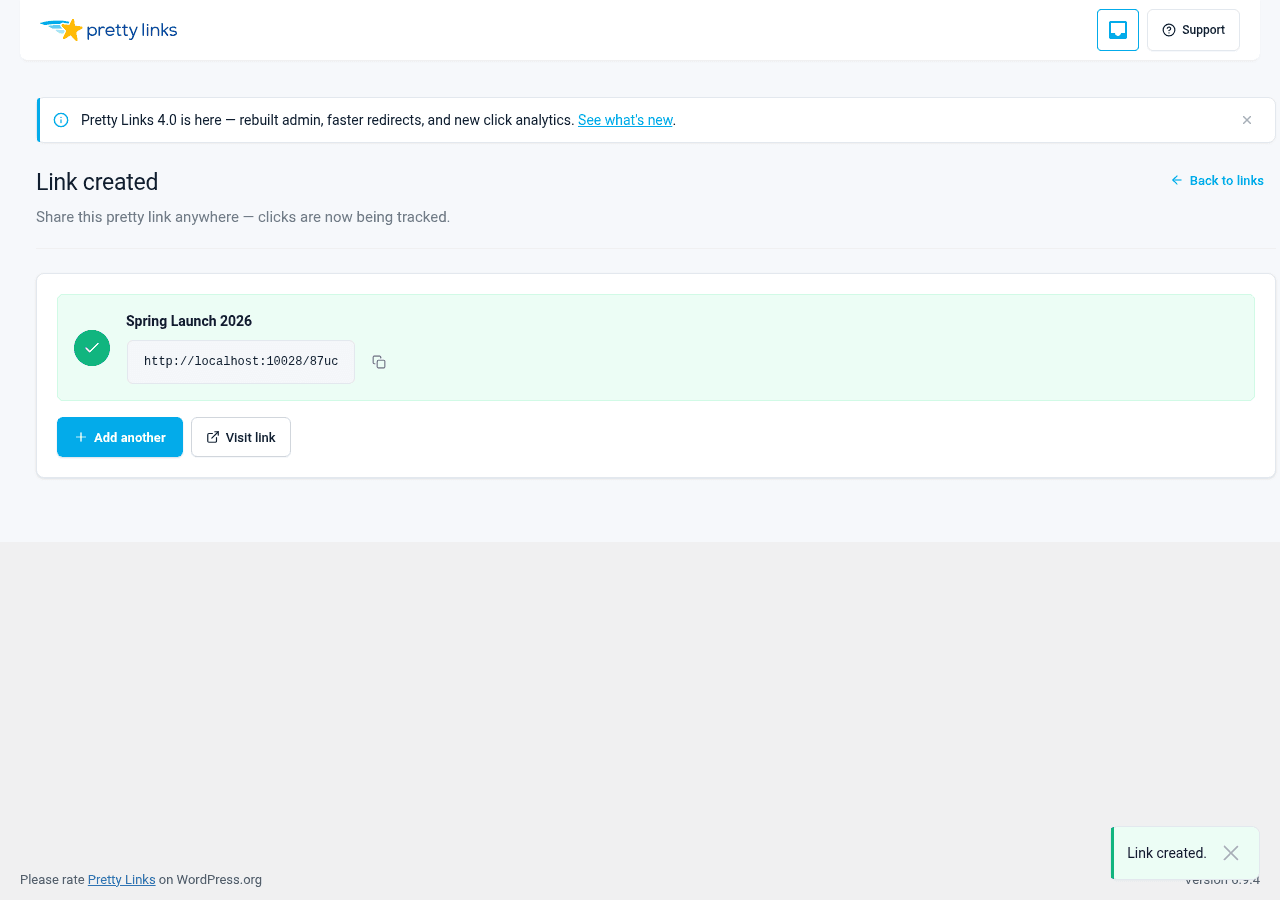
Task: Open the inbox notifications icon button
Action: (x=1118, y=30)
